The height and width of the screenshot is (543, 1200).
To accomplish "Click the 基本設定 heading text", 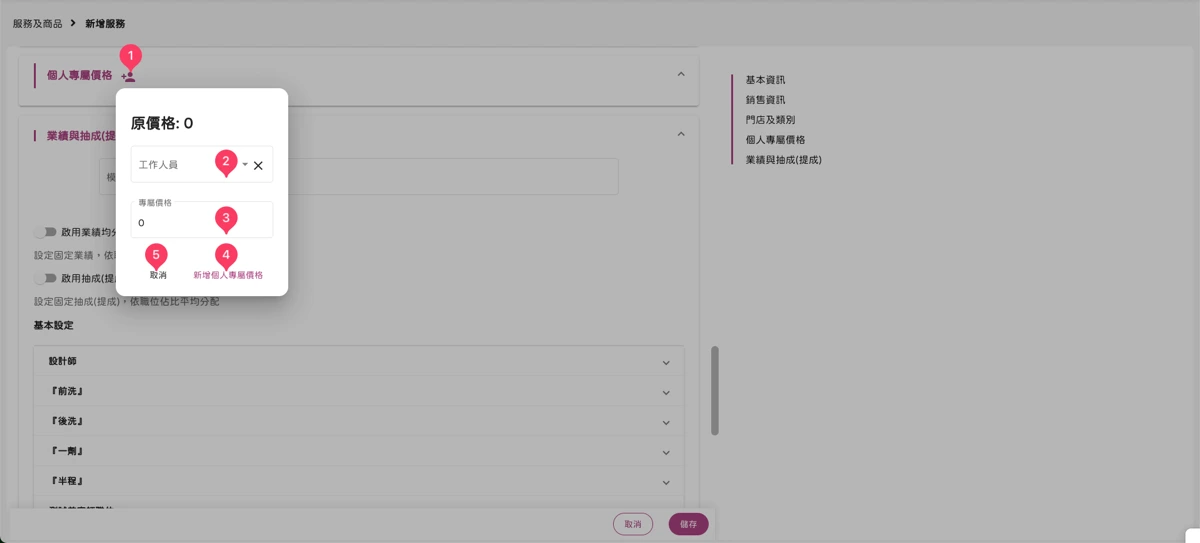I will 54,326.
